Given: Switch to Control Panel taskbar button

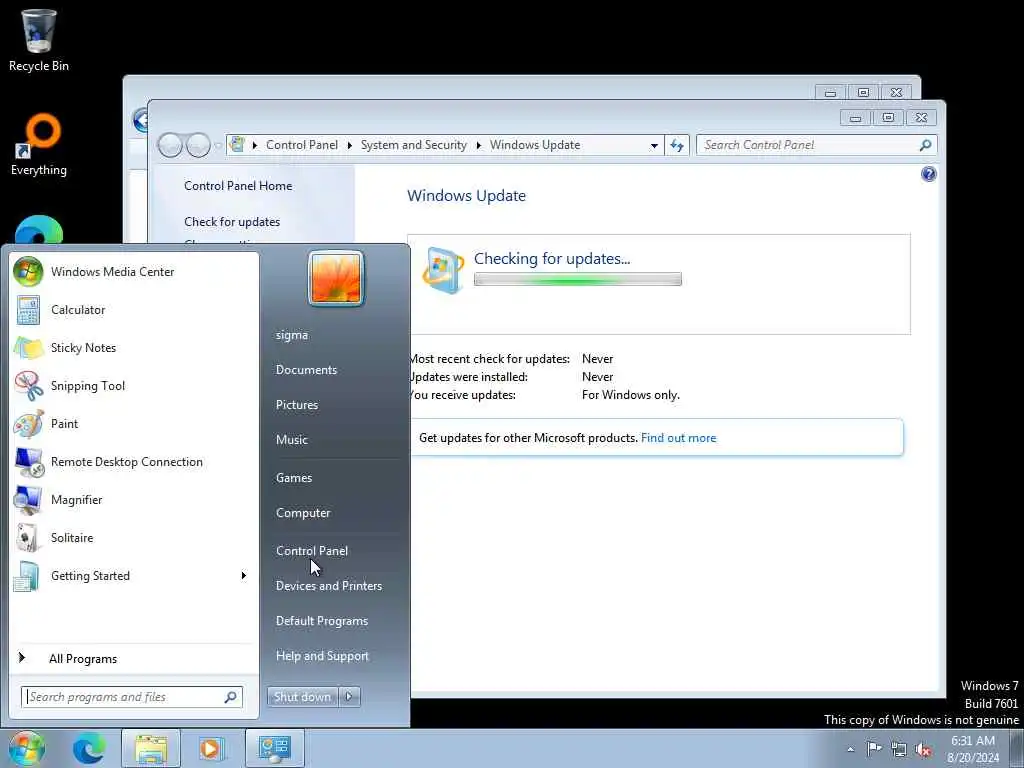Looking at the screenshot, I should (274, 748).
